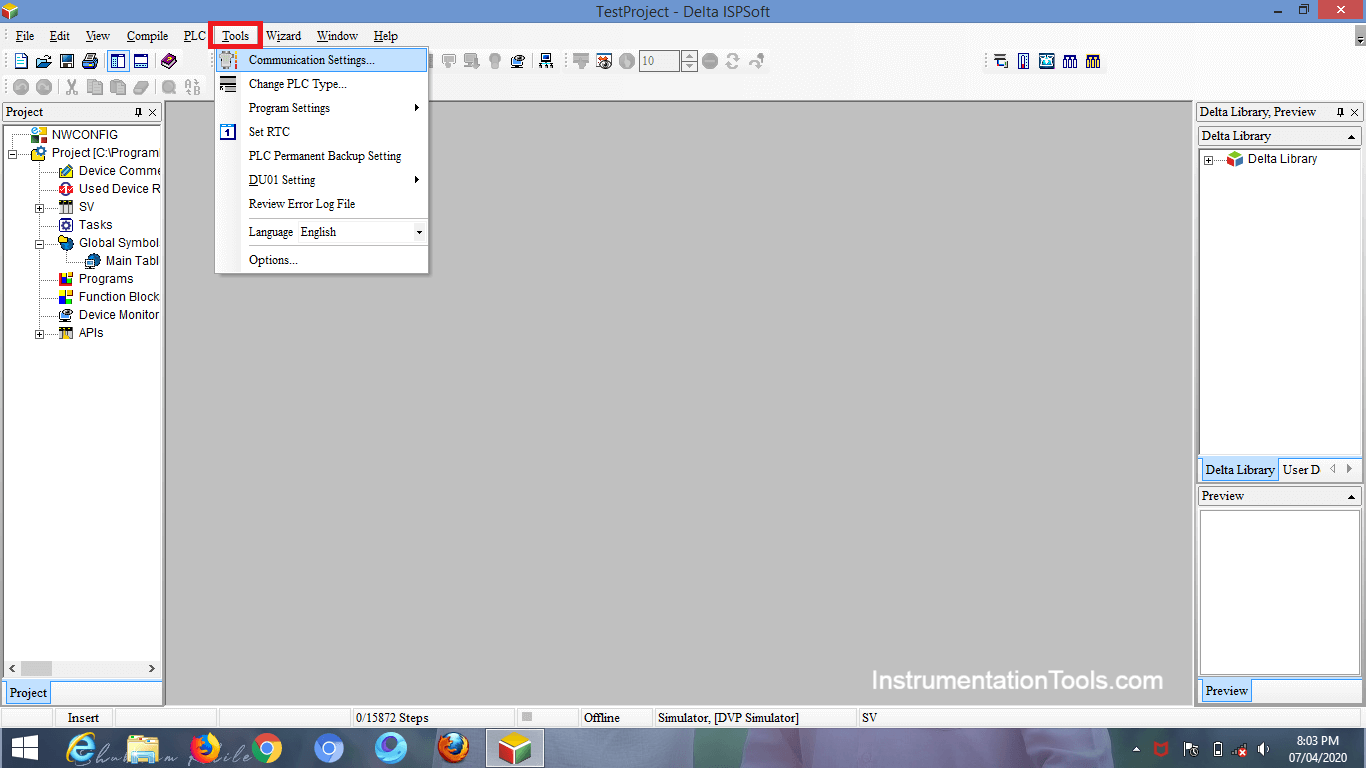Select Communication Settings menu entry
The height and width of the screenshot is (768, 1366).
322,60
